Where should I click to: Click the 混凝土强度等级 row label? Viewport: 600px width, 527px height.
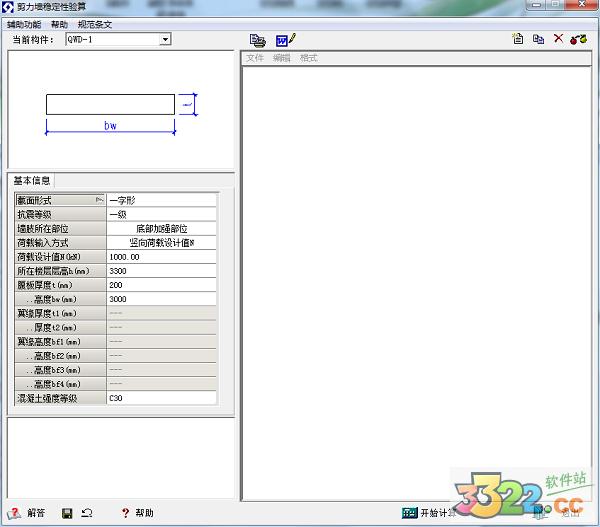coord(60,398)
